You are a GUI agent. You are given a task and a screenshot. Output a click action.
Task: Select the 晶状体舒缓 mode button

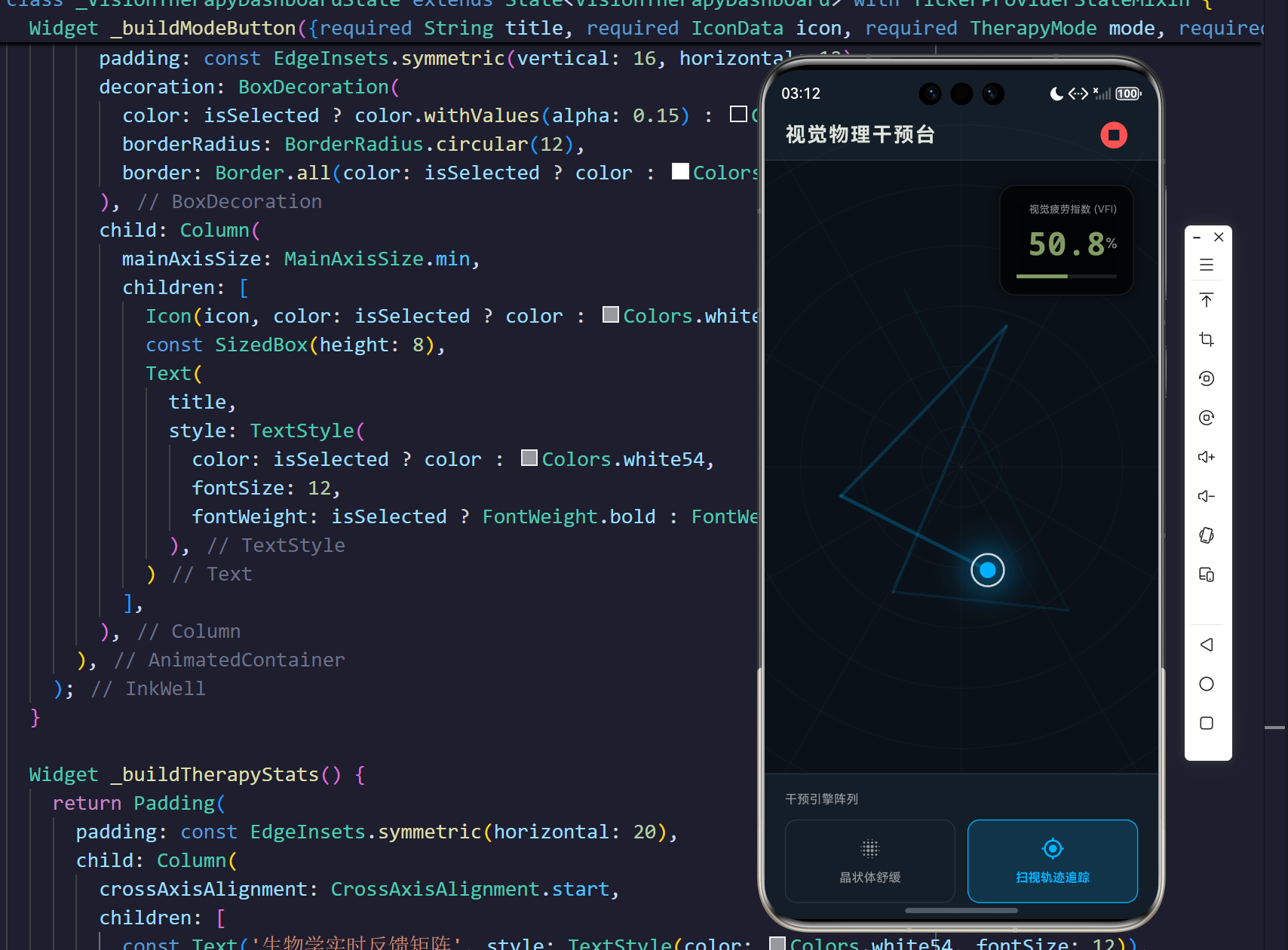coord(870,861)
